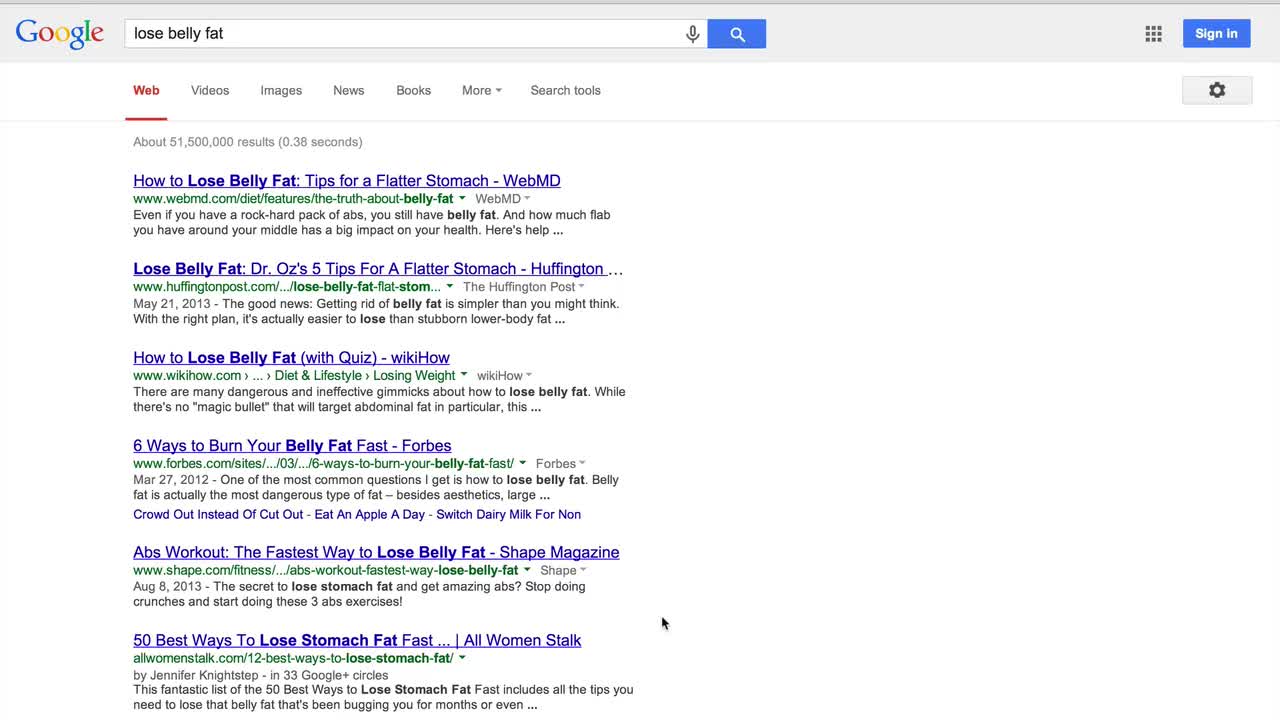The height and width of the screenshot is (720, 1280).
Task: Expand the More dropdown
Action: coord(481,90)
